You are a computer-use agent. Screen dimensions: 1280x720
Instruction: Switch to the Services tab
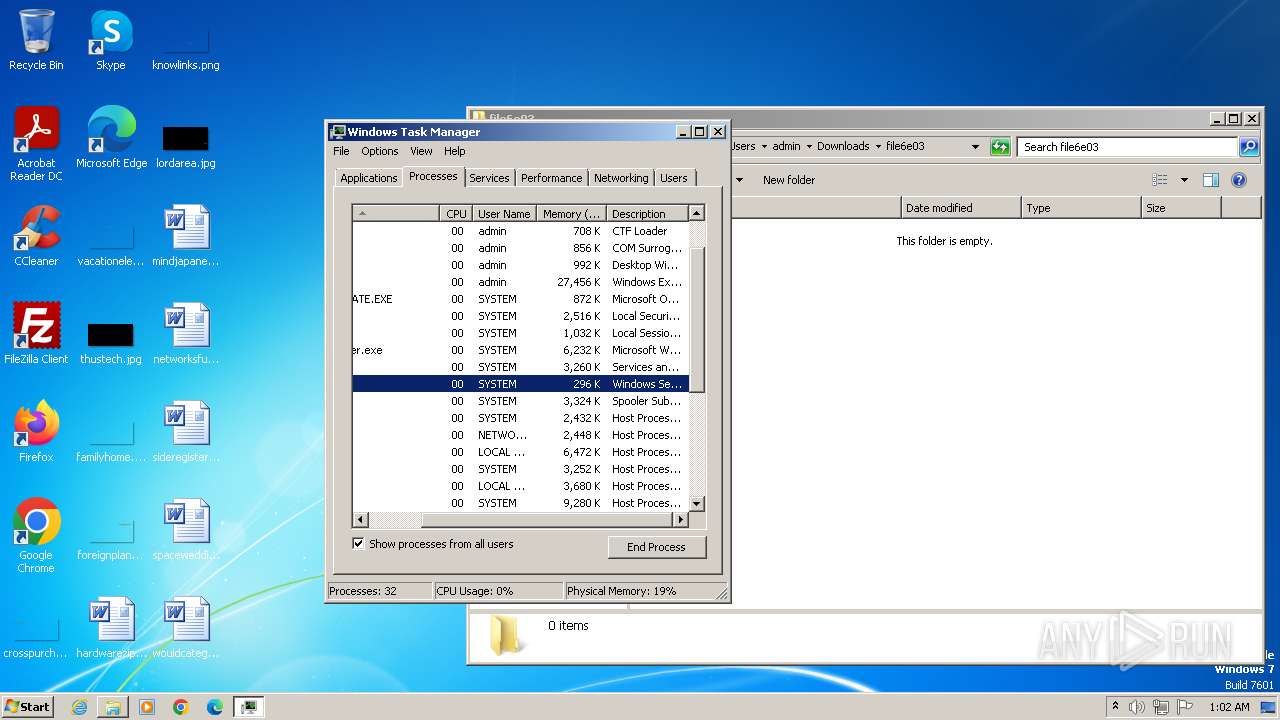click(x=489, y=178)
